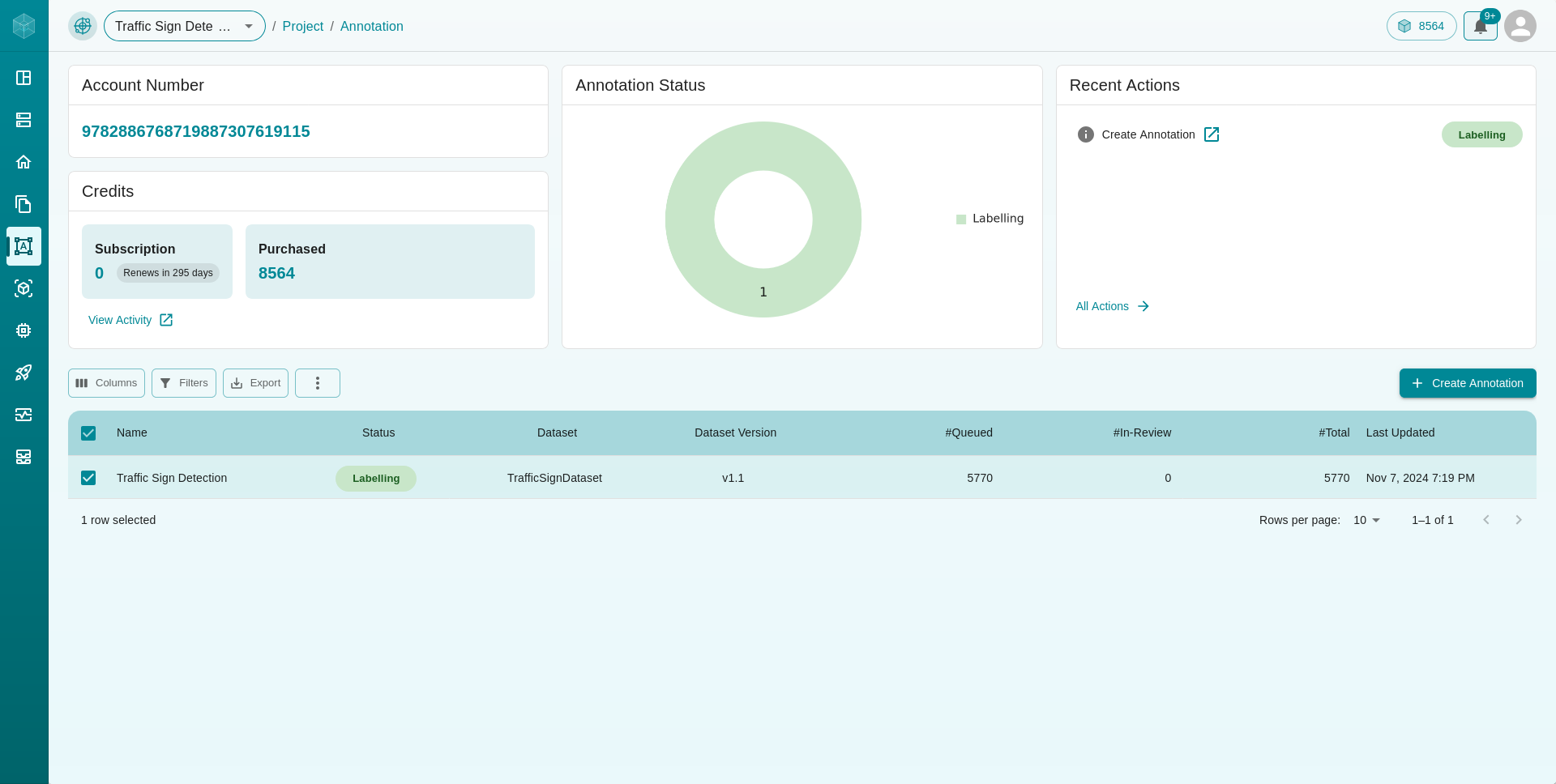Go to next page arrow

click(1519, 520)
